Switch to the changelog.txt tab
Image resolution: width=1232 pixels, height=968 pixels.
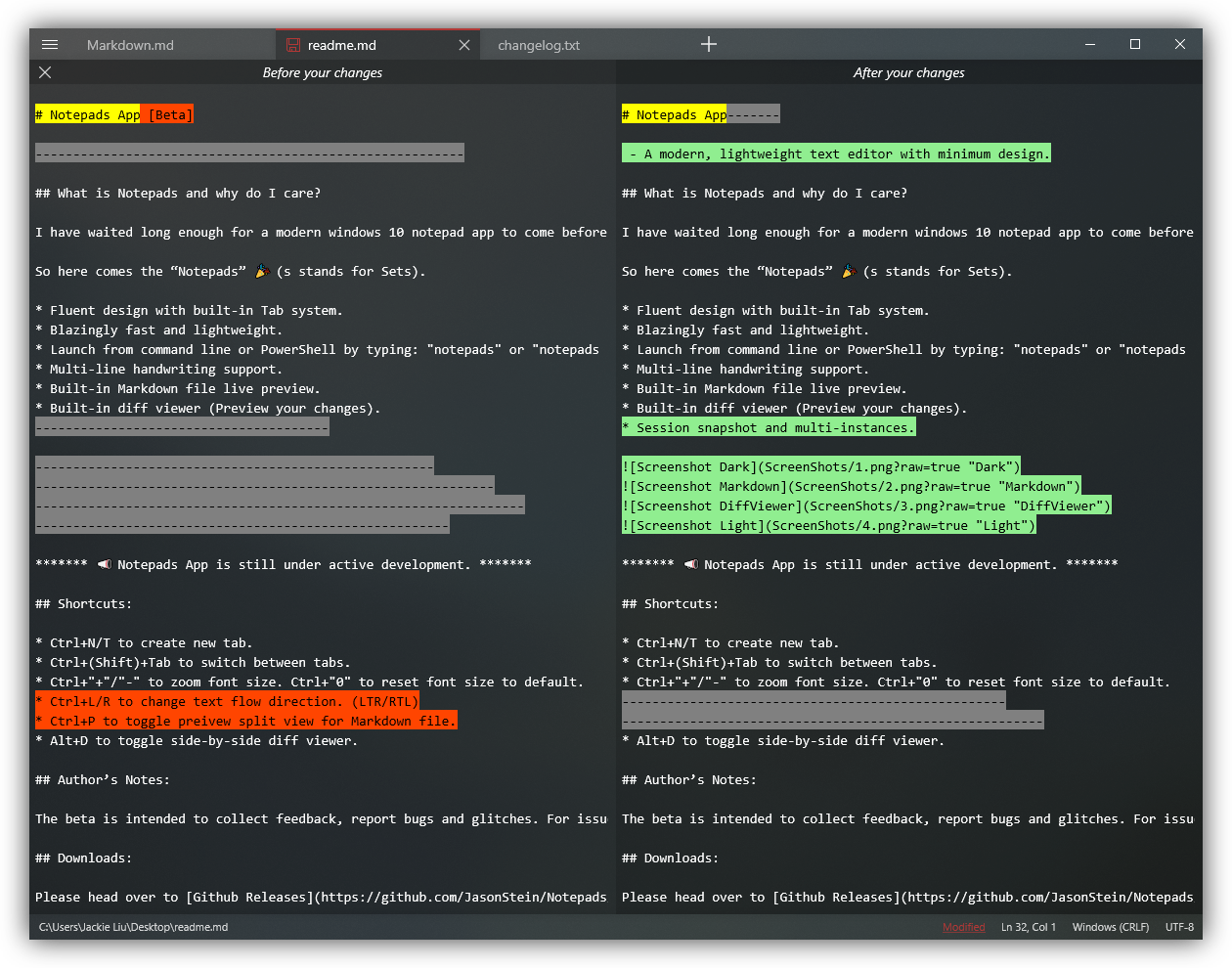click(539, 45)
